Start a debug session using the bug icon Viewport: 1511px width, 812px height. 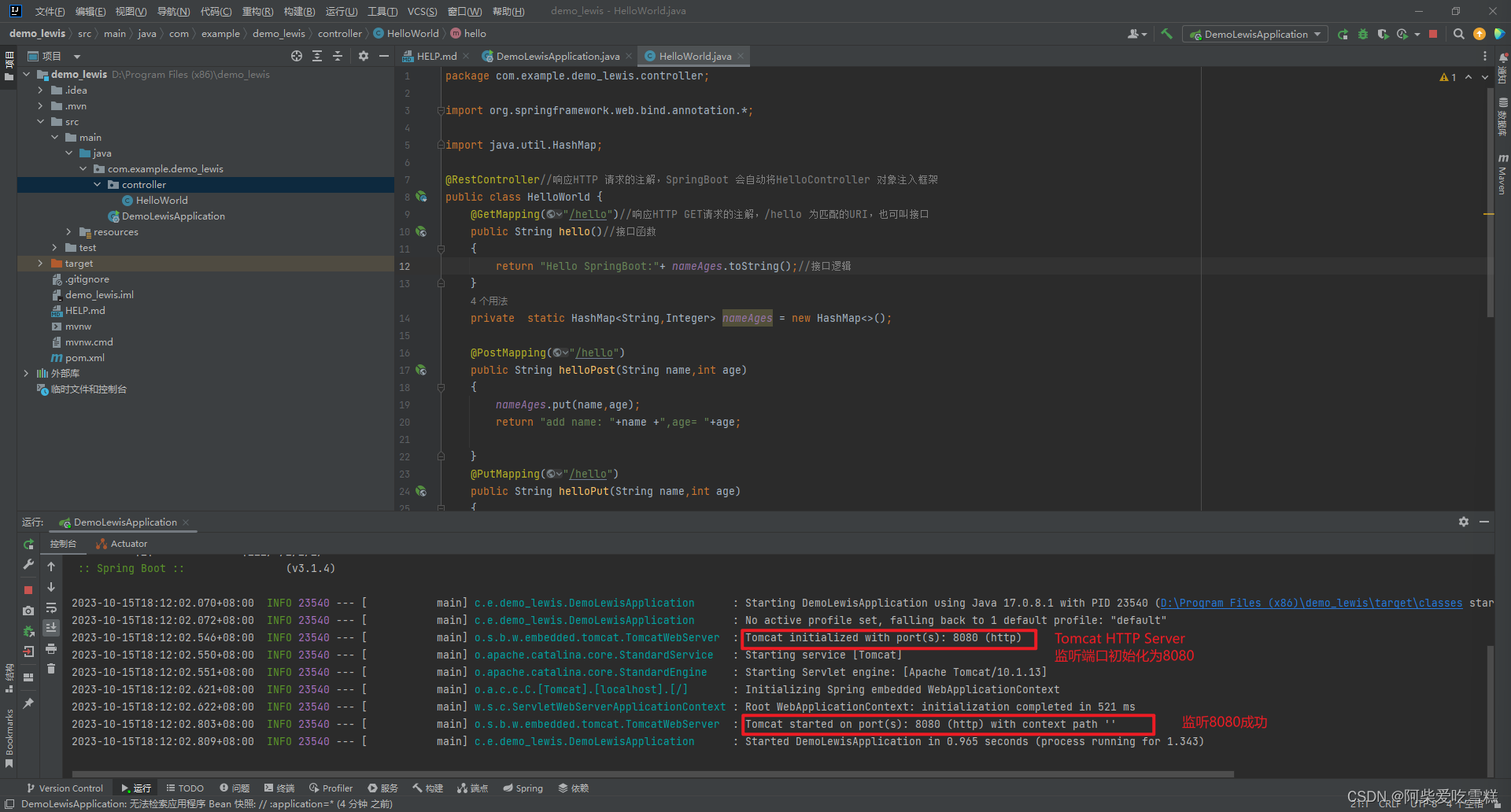[1363, 34]
